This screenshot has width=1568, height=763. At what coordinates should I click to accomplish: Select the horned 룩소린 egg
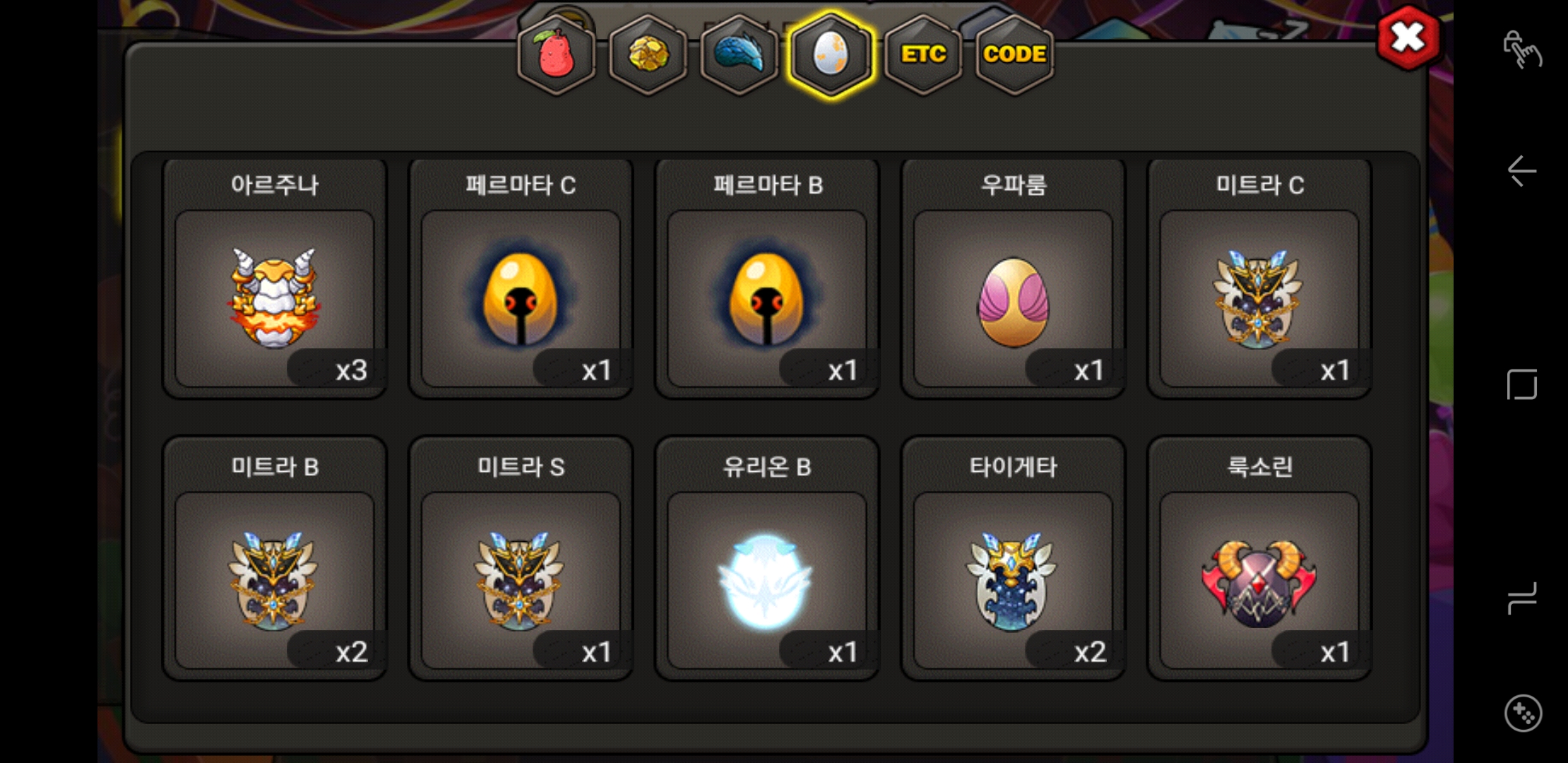coord(1259,559)
